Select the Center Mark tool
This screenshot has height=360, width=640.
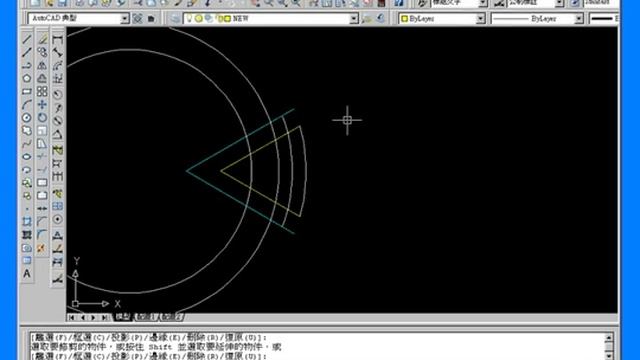(x=58, y=220)
